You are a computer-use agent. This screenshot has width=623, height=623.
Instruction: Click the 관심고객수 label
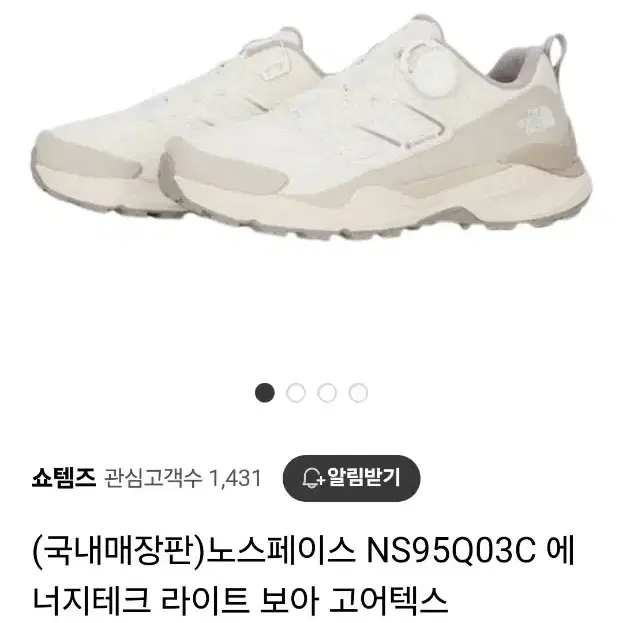pos(153,478)
